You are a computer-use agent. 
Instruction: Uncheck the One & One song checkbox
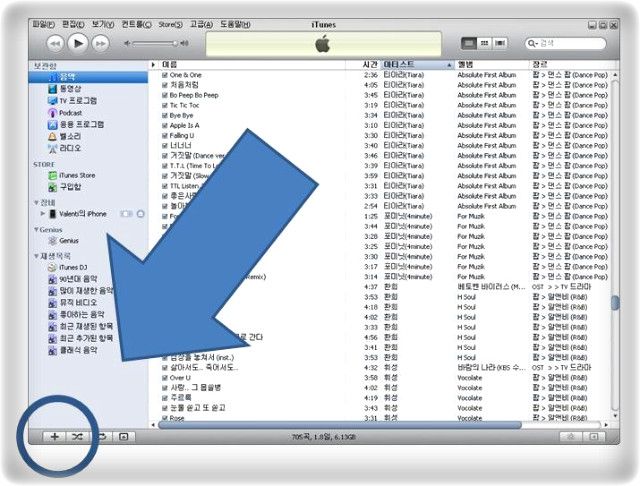164,75
